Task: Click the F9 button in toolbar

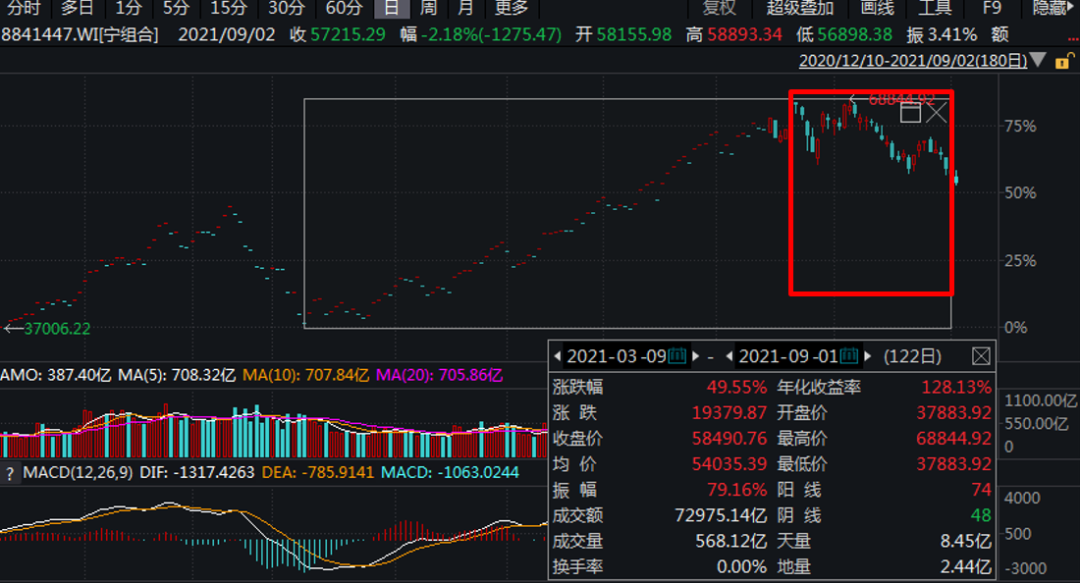Action: [992, 8]
